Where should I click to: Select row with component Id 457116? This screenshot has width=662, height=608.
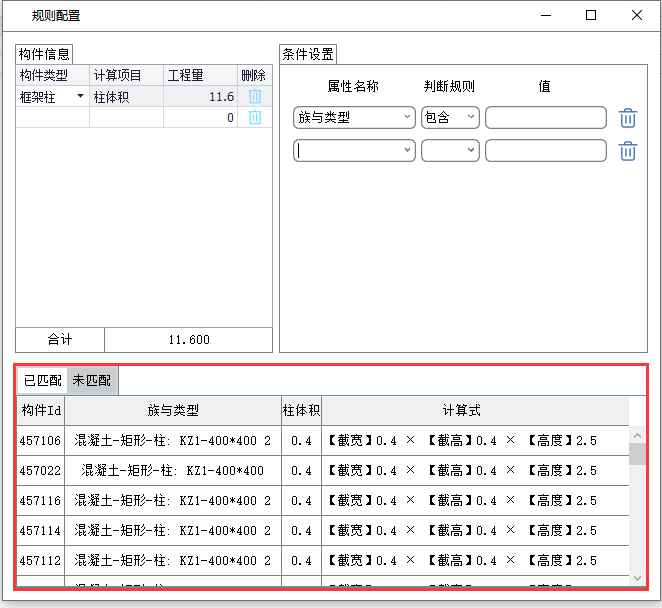323,501
